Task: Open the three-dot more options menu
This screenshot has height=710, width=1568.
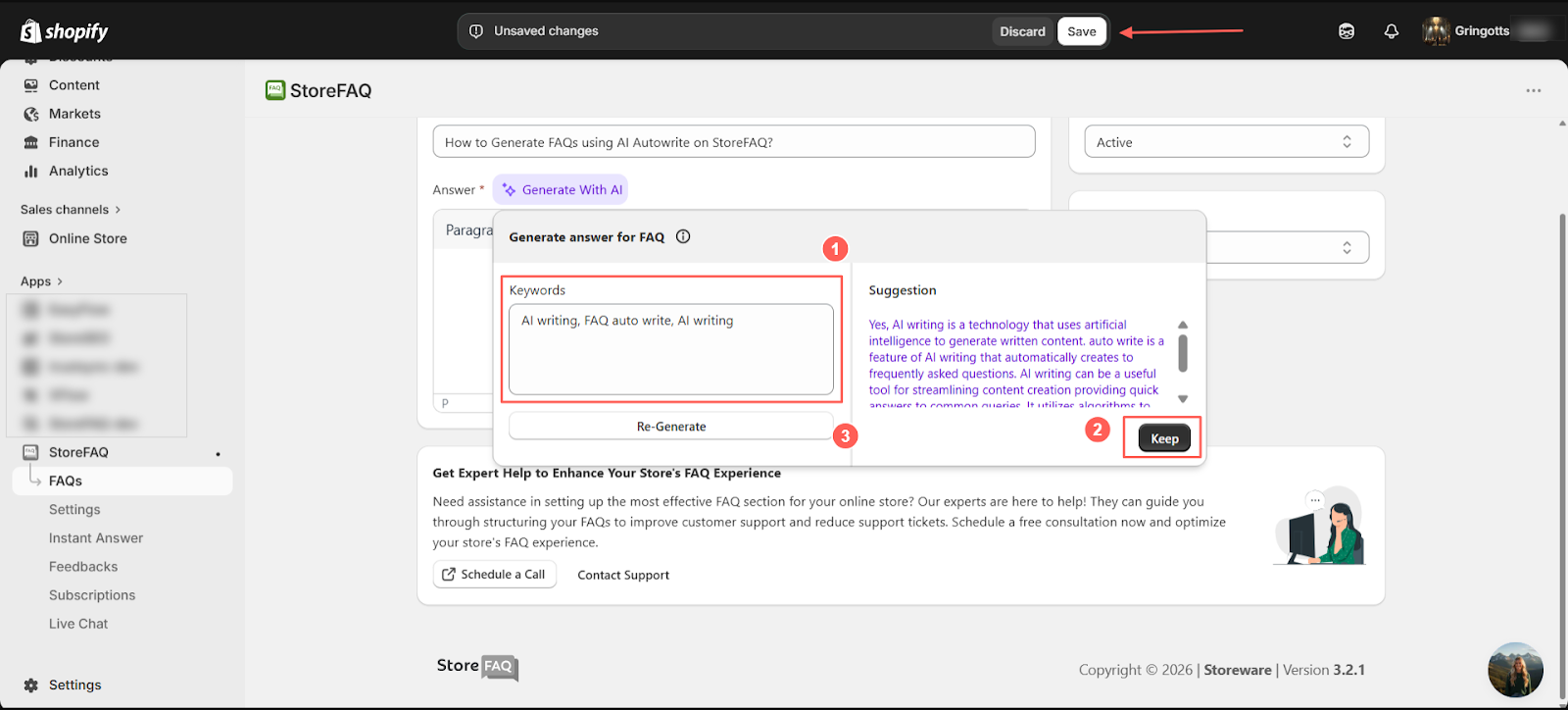Action: pos(1534,90)
